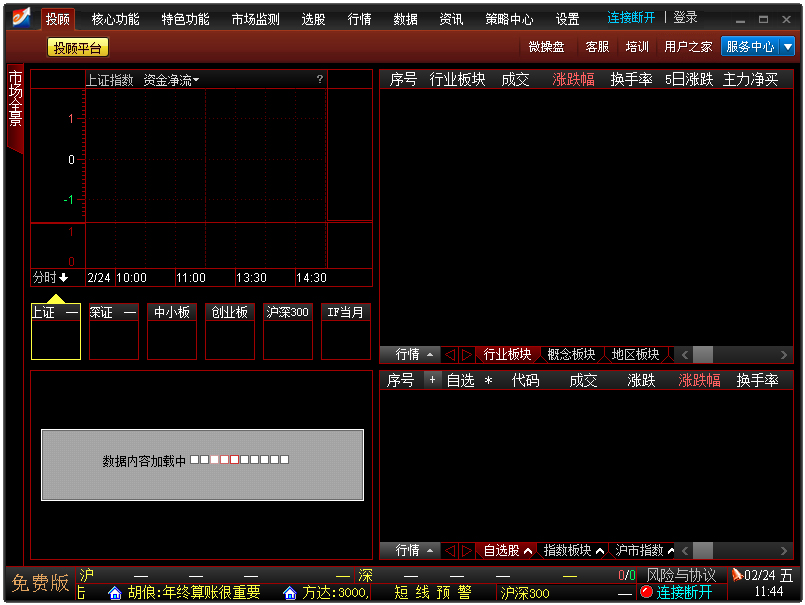Select the 沪深300 index box
Viewport: 805px width, 605px height.
288,331
